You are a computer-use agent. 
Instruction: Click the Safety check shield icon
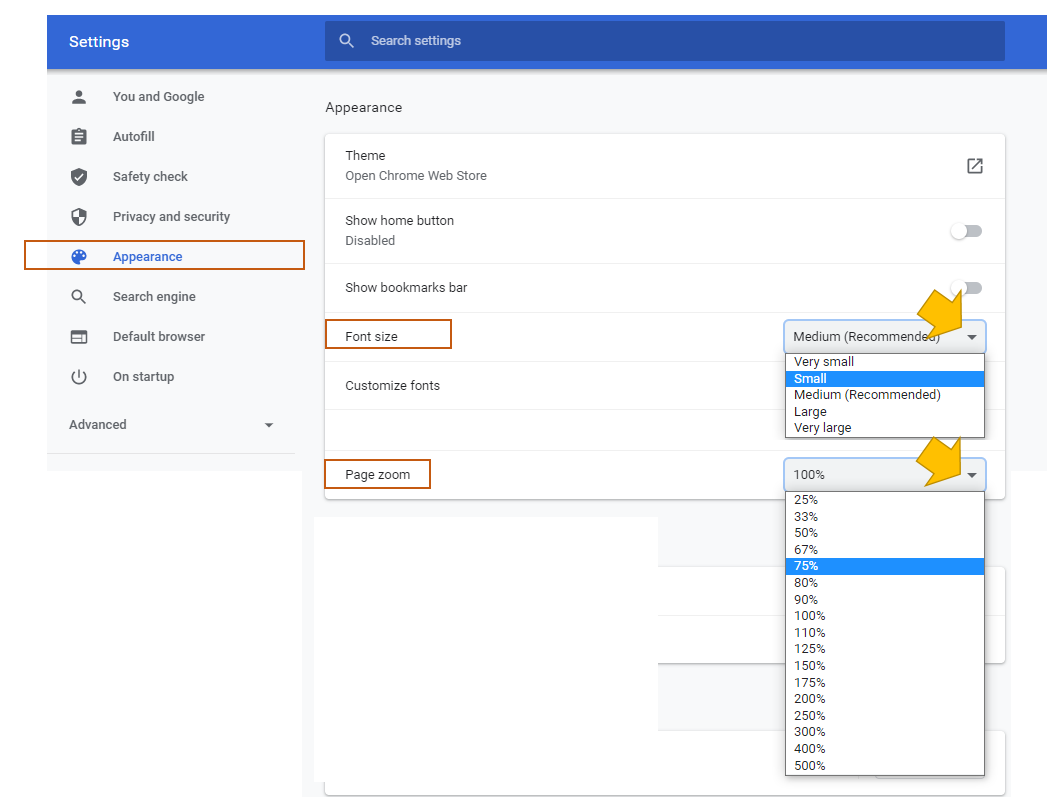click(x=79, y=177)
